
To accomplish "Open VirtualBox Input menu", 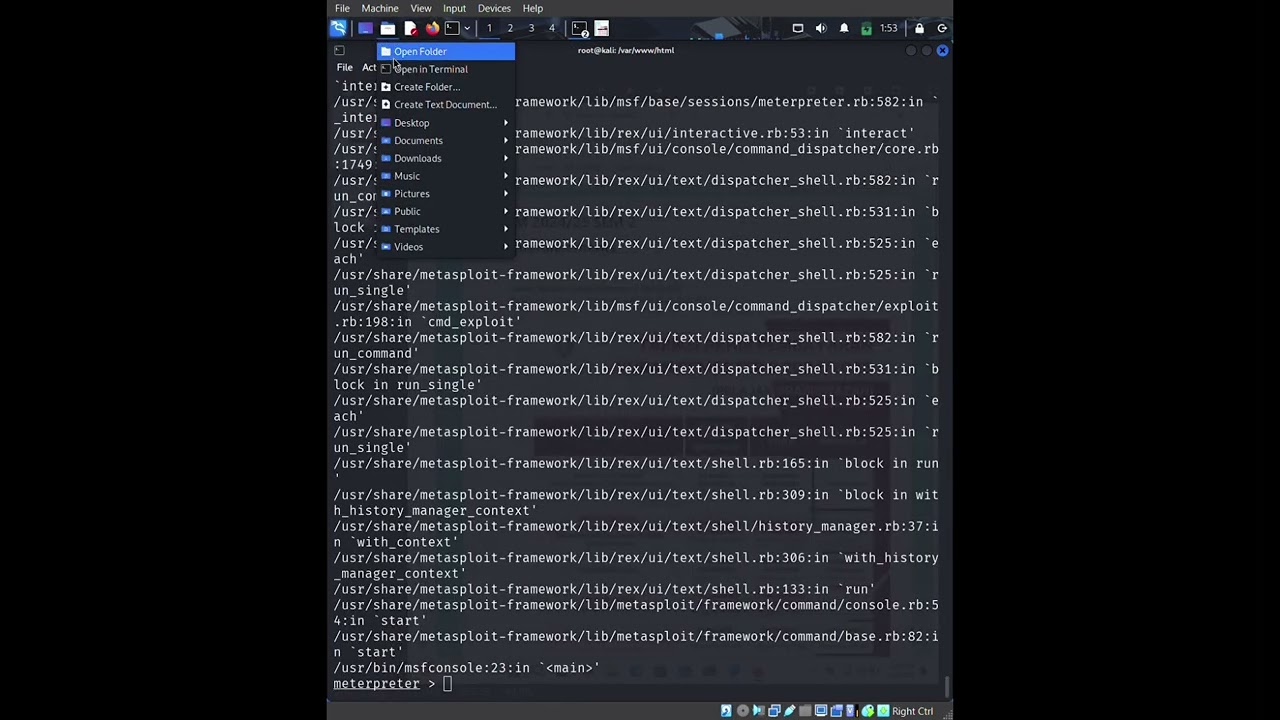I will click(454, 8).
